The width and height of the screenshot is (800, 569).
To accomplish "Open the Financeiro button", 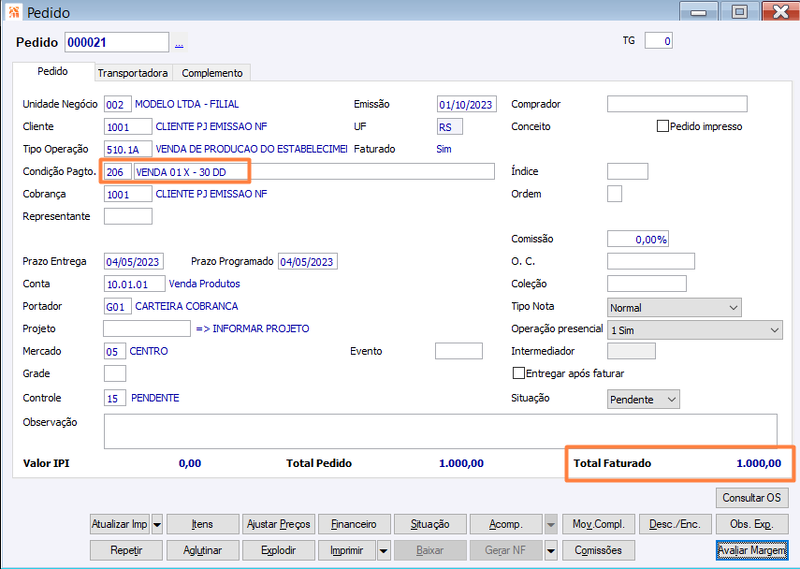I will tap(354, 524).
